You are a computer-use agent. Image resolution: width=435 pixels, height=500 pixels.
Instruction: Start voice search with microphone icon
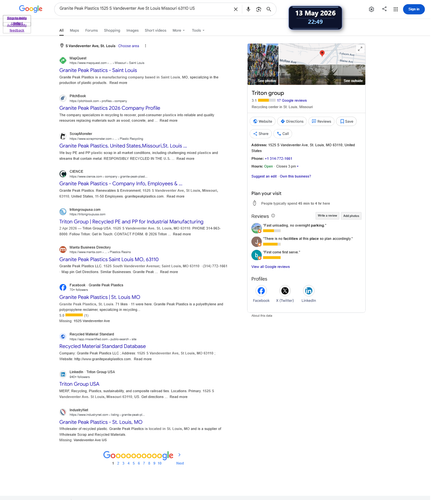pos(248,9)
